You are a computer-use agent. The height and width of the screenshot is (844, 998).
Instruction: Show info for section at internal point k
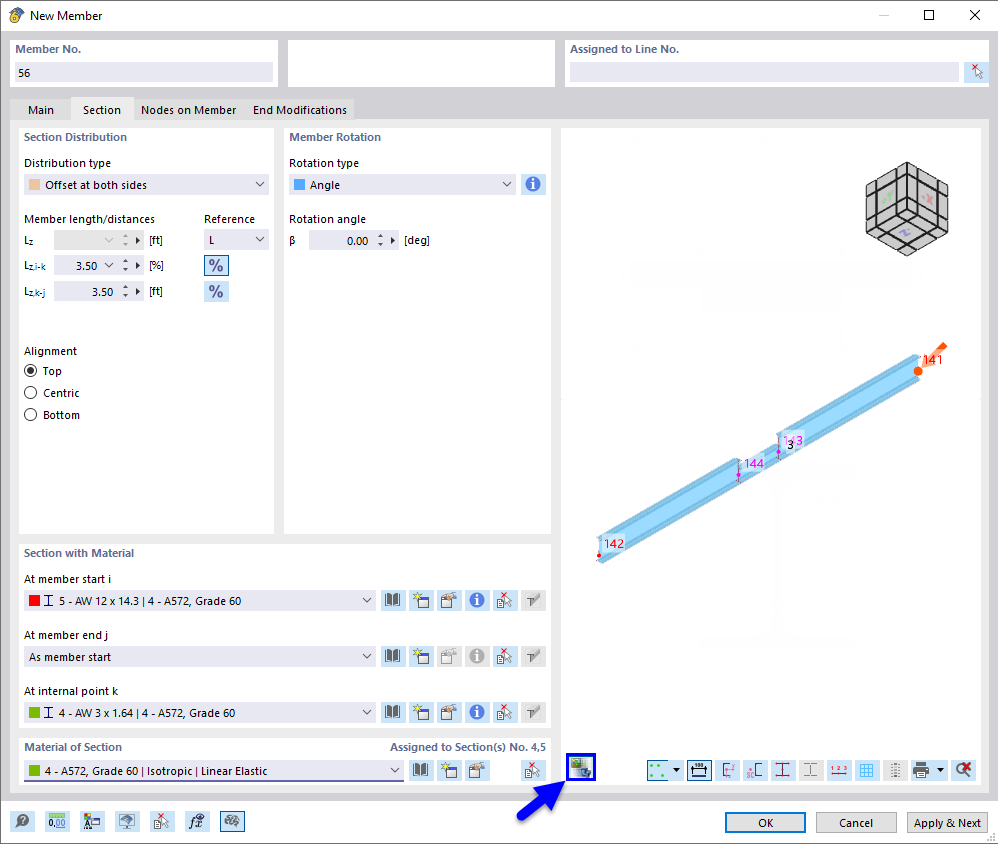[477, 712]
